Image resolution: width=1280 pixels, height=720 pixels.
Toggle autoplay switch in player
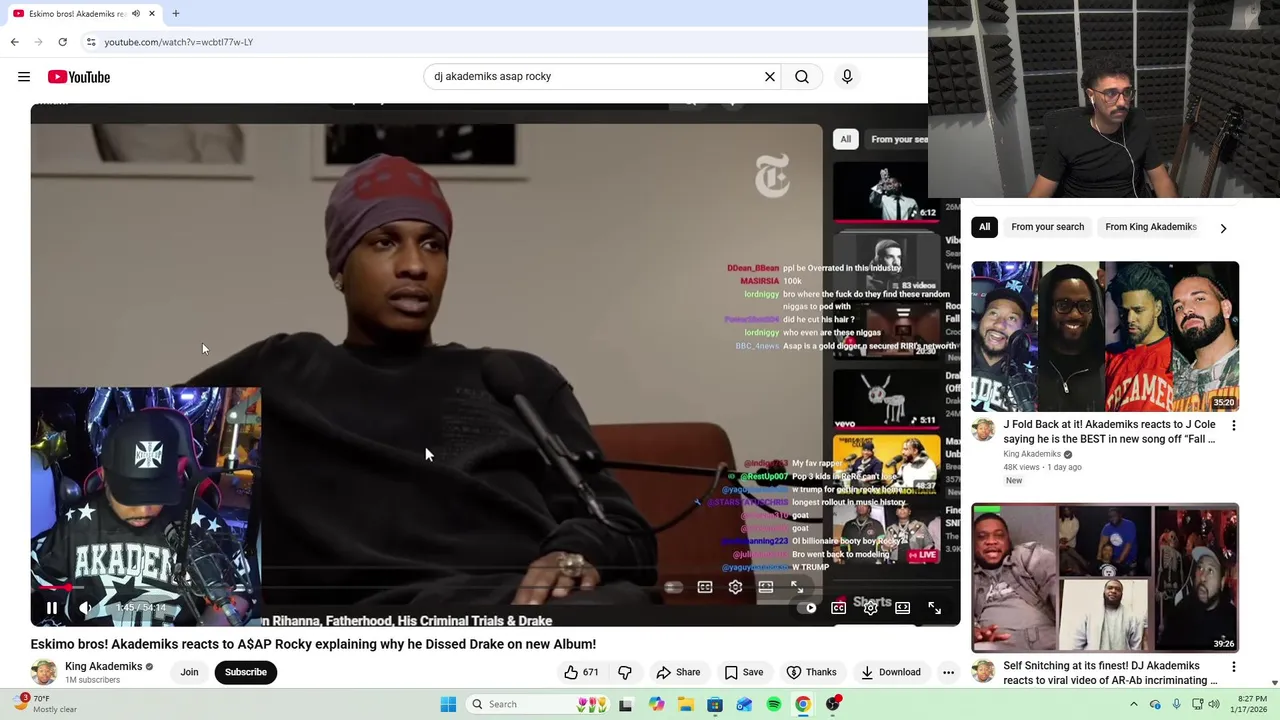tap(808, 608)
